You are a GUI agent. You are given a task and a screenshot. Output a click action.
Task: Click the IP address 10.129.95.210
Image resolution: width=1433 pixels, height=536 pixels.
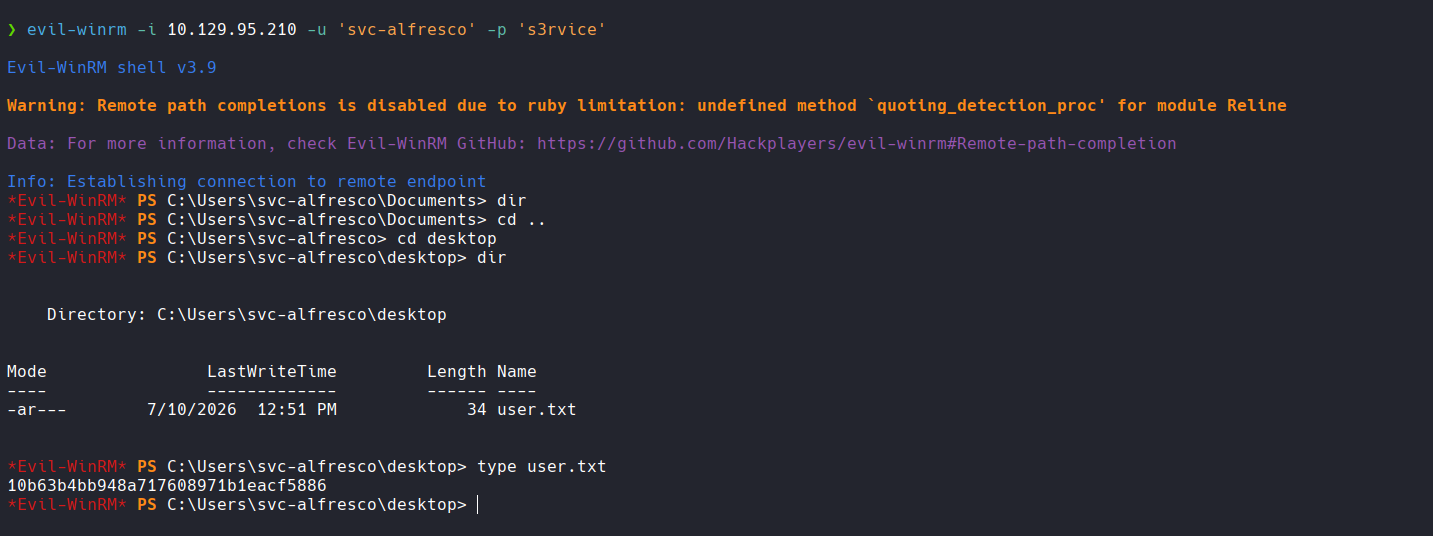[232, 30]
